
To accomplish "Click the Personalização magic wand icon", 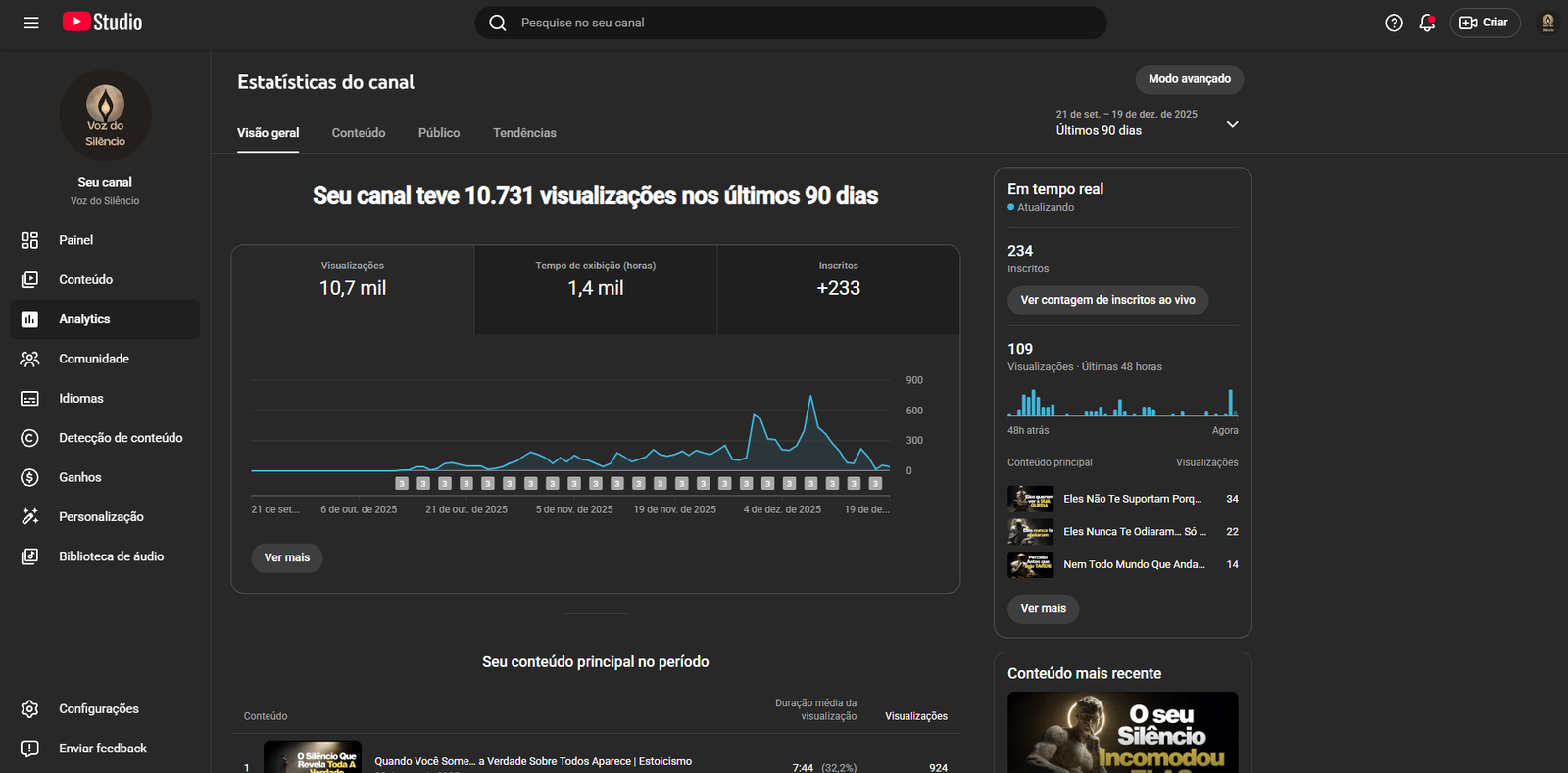I will (x=30, y=516).
